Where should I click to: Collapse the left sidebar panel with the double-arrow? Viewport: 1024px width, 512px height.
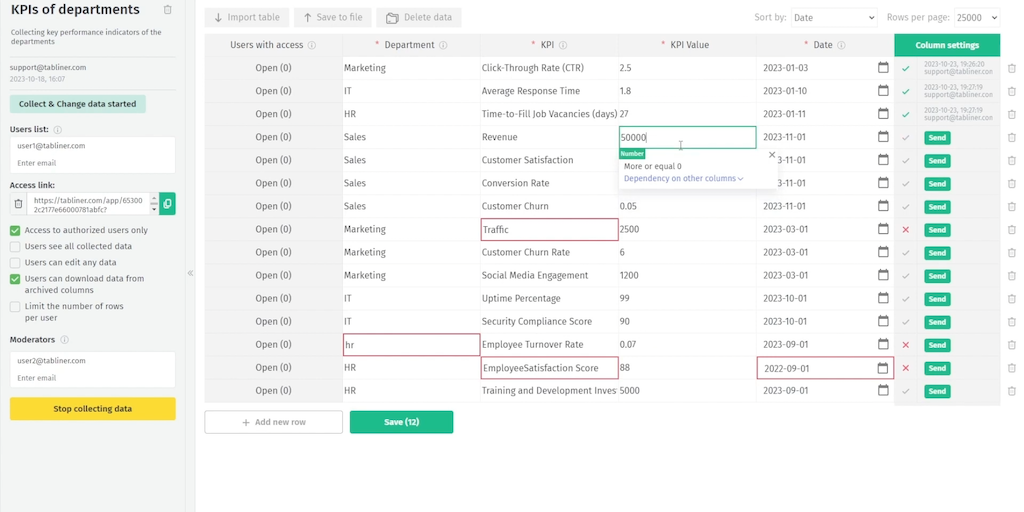(x=190, y=273)
